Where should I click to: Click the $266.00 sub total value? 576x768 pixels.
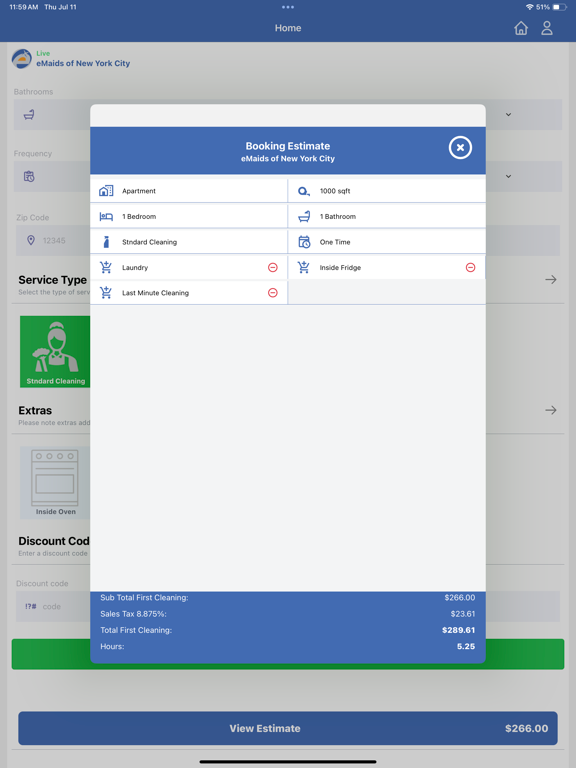[x=460, y=598]
